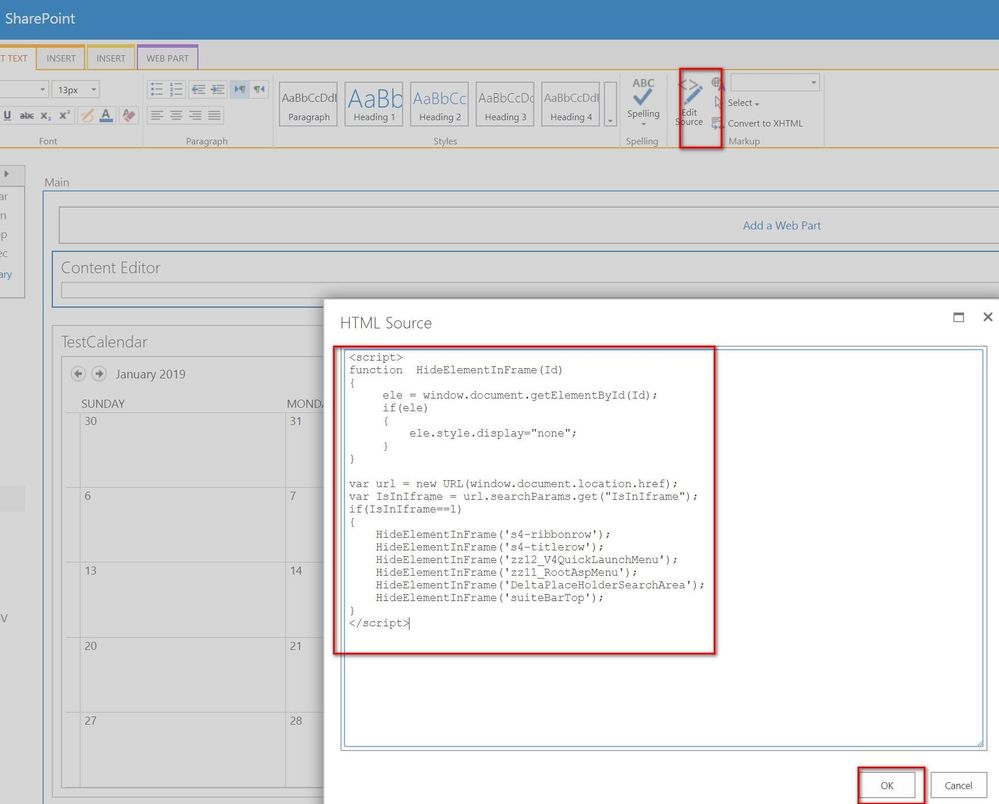Click the bulleted list icon
This screenshot has width=999, height=804.
click(157, 89)
